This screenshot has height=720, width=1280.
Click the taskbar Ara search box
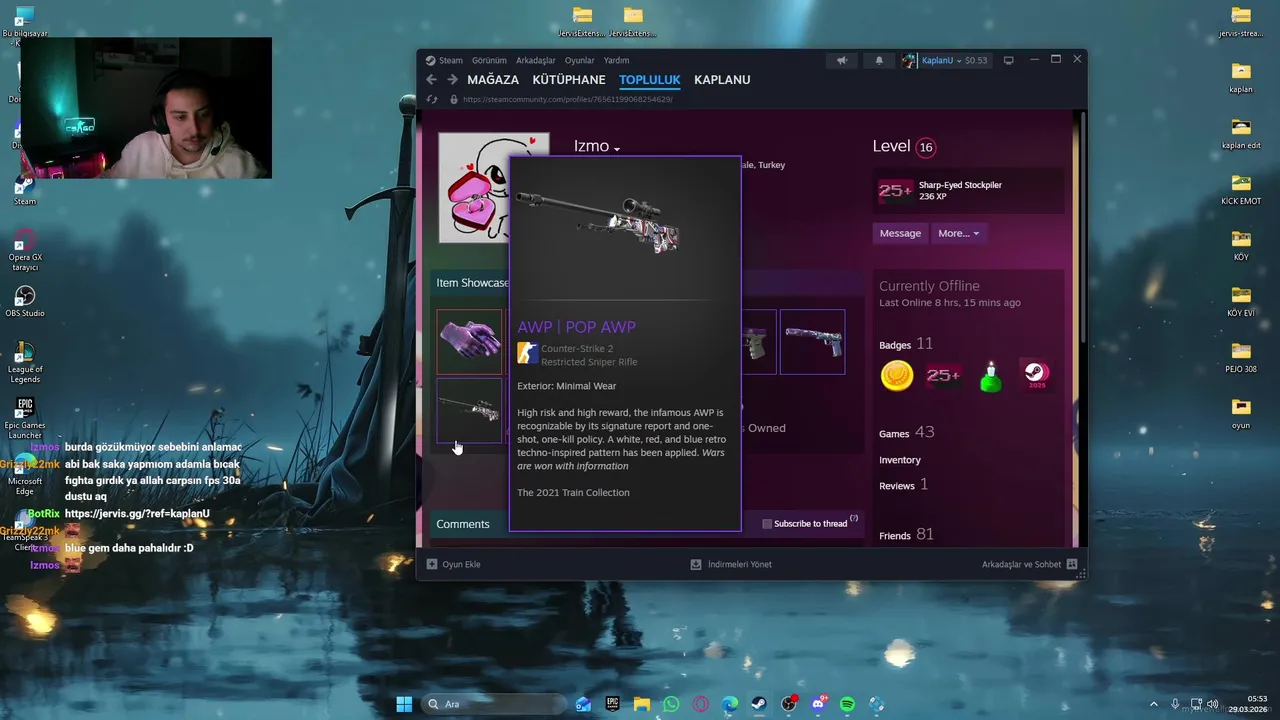[492, 704]
